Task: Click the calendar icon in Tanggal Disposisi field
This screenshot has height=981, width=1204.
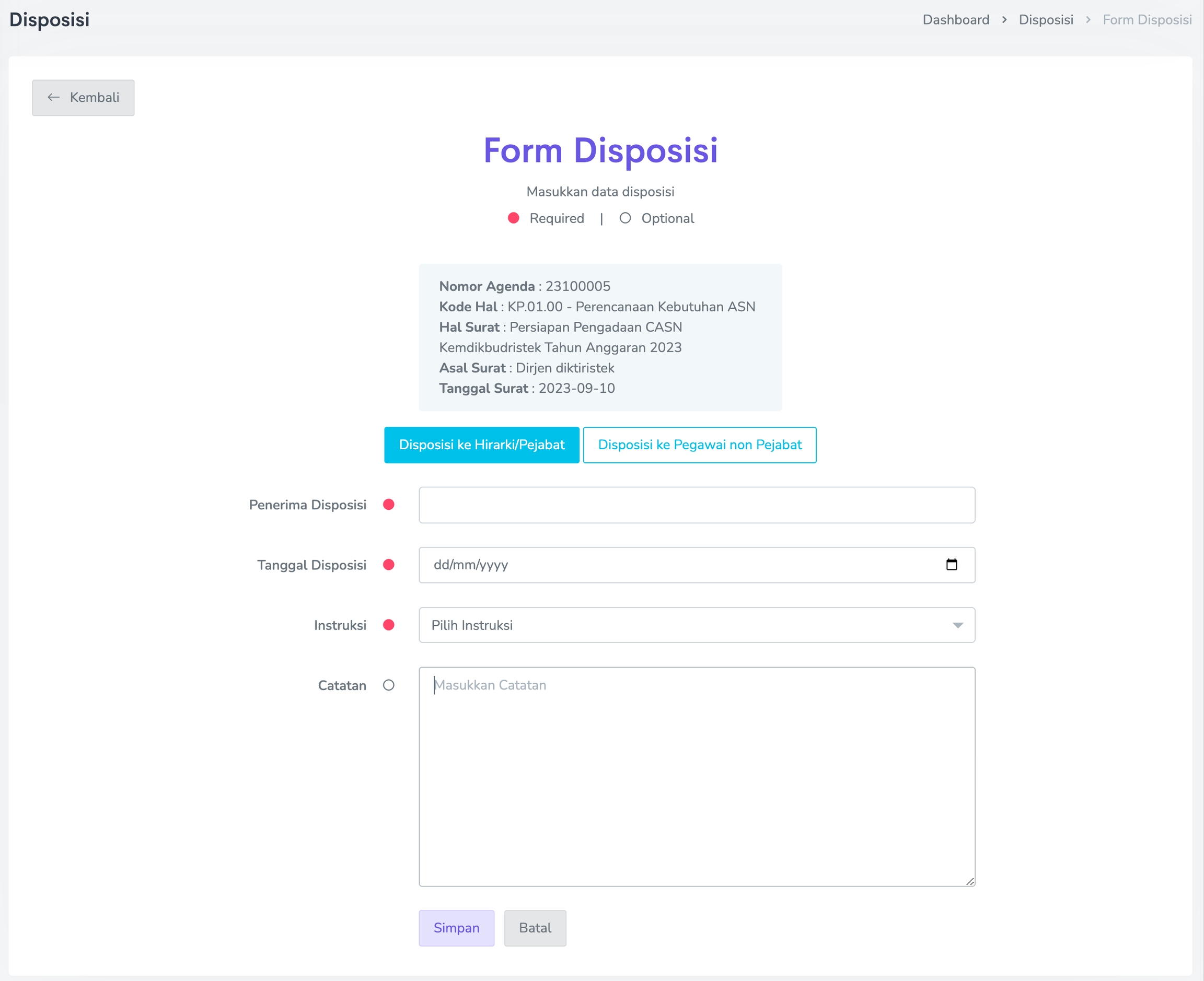Action: tap(951, 565)
